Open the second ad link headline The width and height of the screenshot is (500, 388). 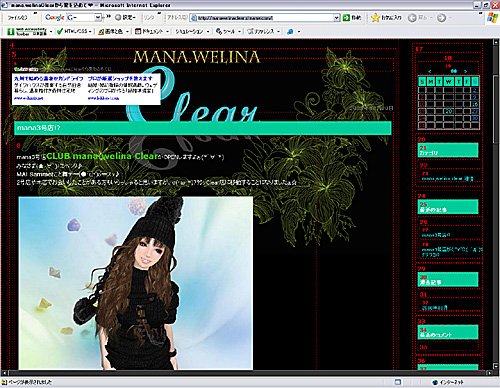120,78
